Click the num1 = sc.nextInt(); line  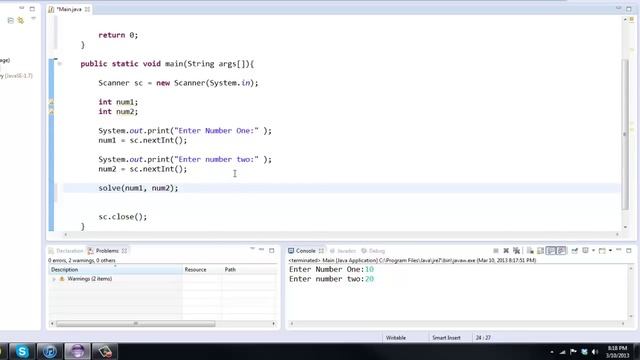click(x=142, y=140)
